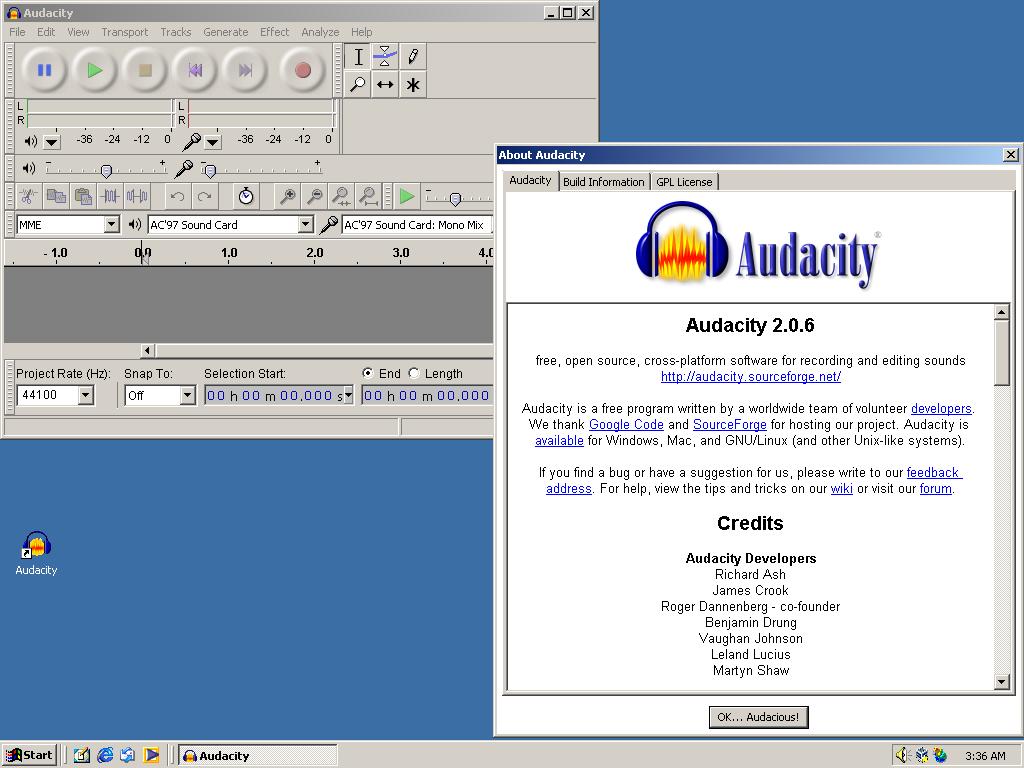Screen dimensions: 1024x768
Task: Click the red Record button
Action: click(x=302, y=70)
